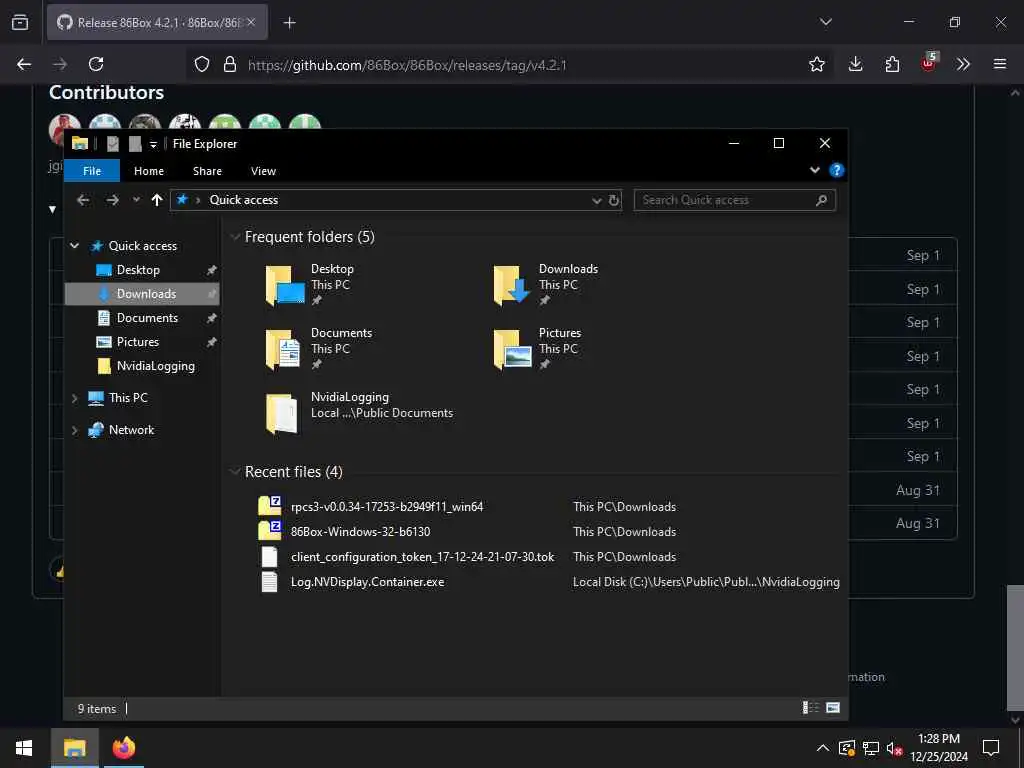1024x768 pixels.
Task: Go up one folder level arrow
Action: coord(157,200)
